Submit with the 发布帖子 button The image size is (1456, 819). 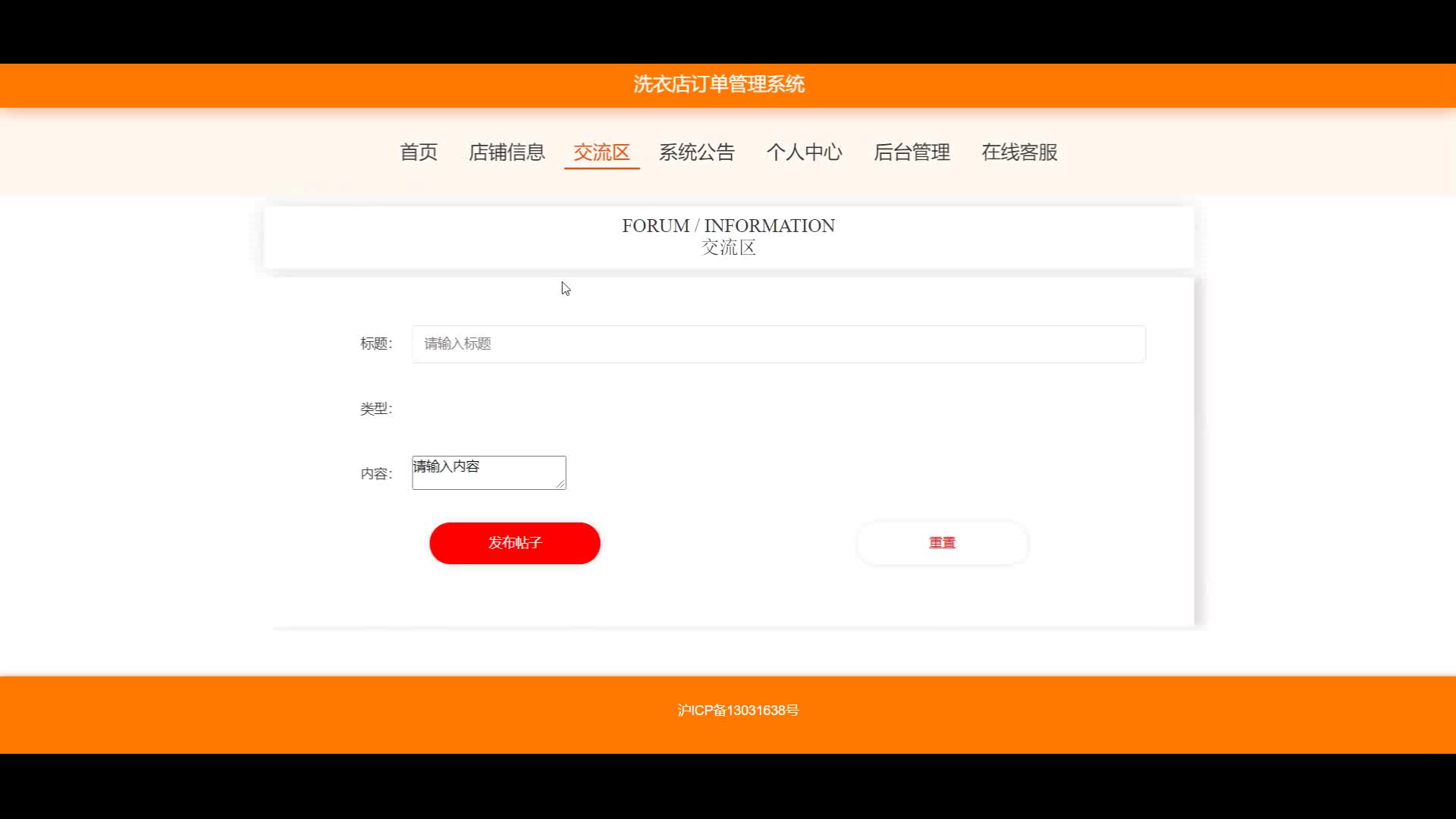click(515, 543)
